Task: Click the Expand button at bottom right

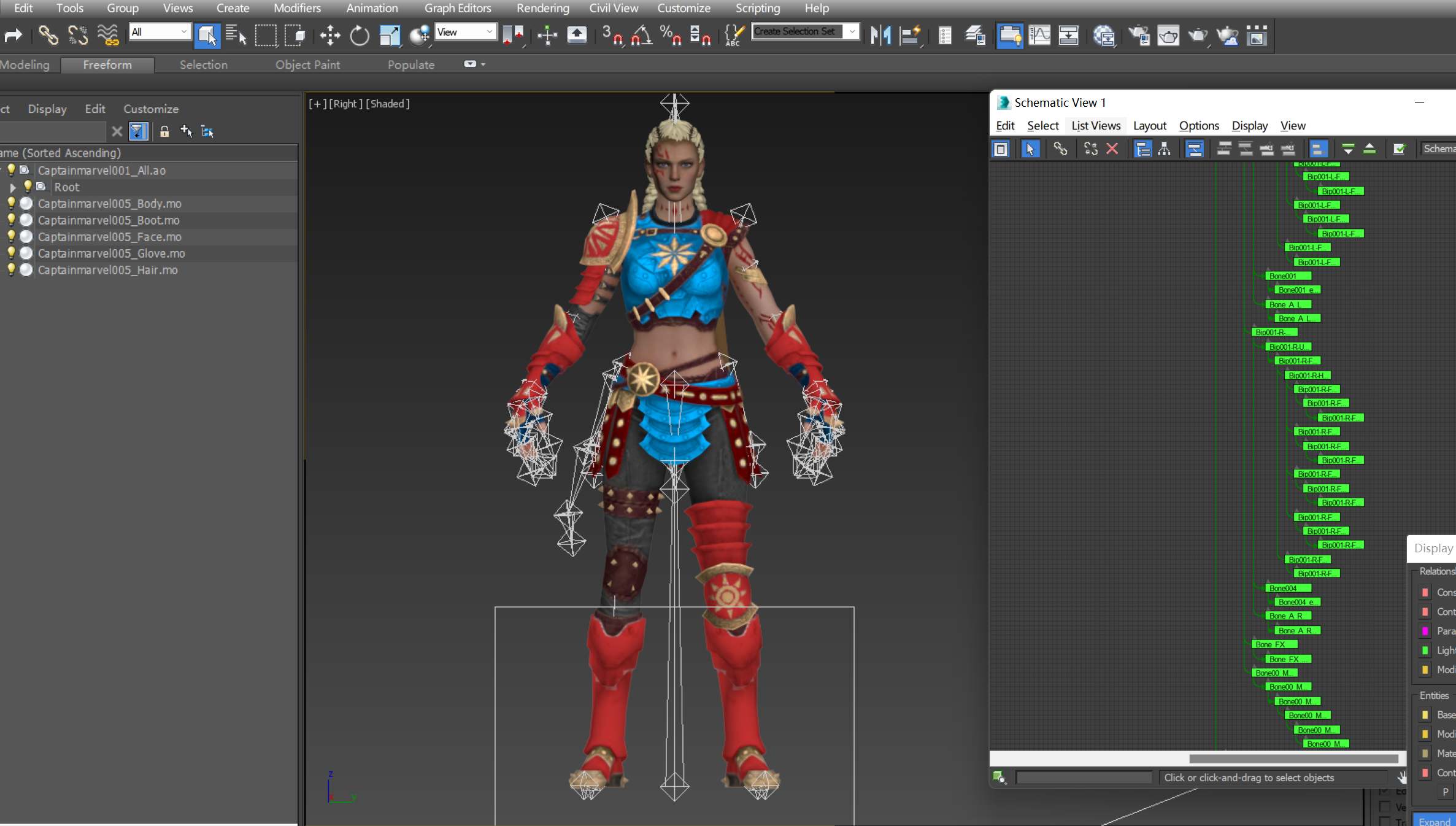Action: (x=1434, y=821)
